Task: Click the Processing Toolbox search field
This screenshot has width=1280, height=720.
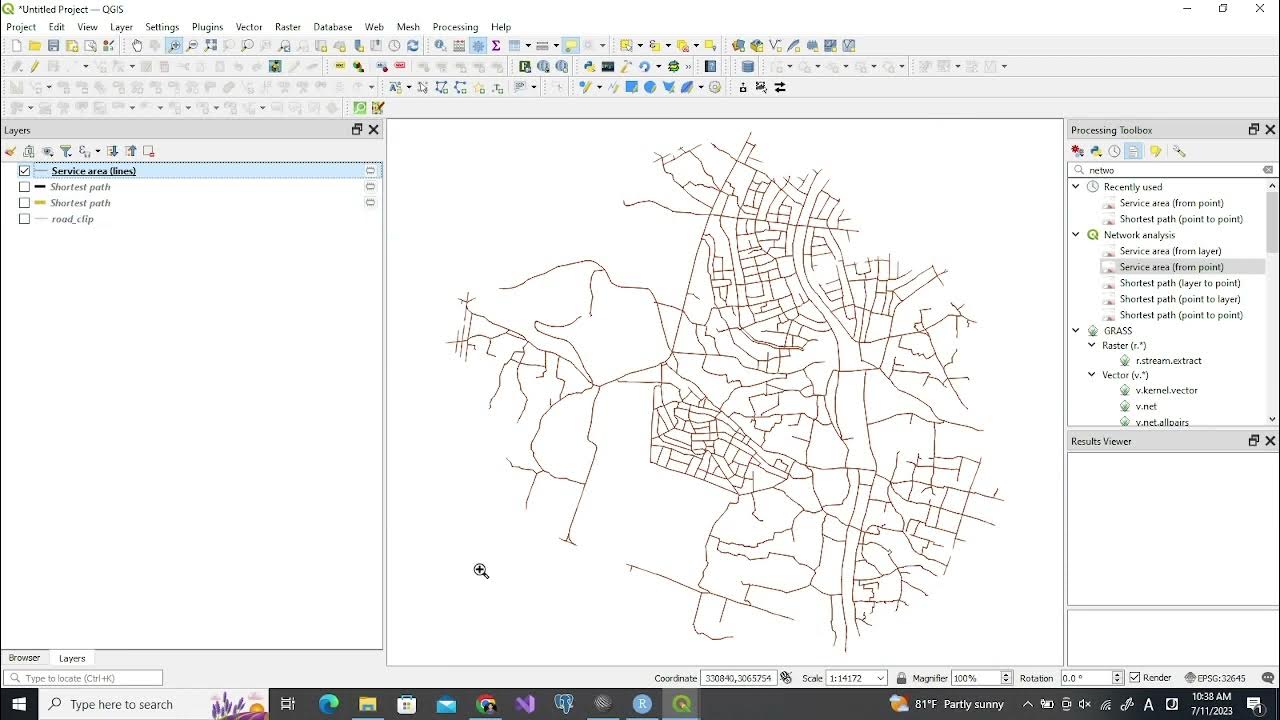Action: pos(1170,170)
